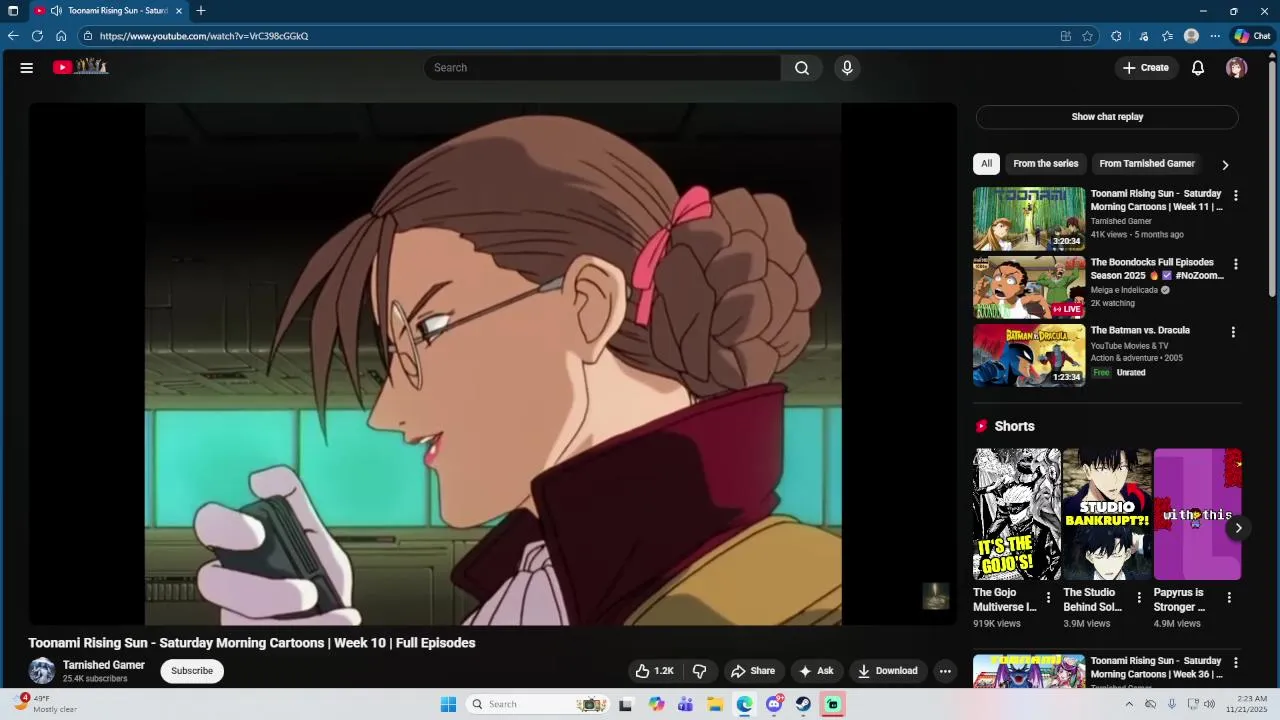Open options for Week 11 video
1280x720 pixels.
[1236, 196]
